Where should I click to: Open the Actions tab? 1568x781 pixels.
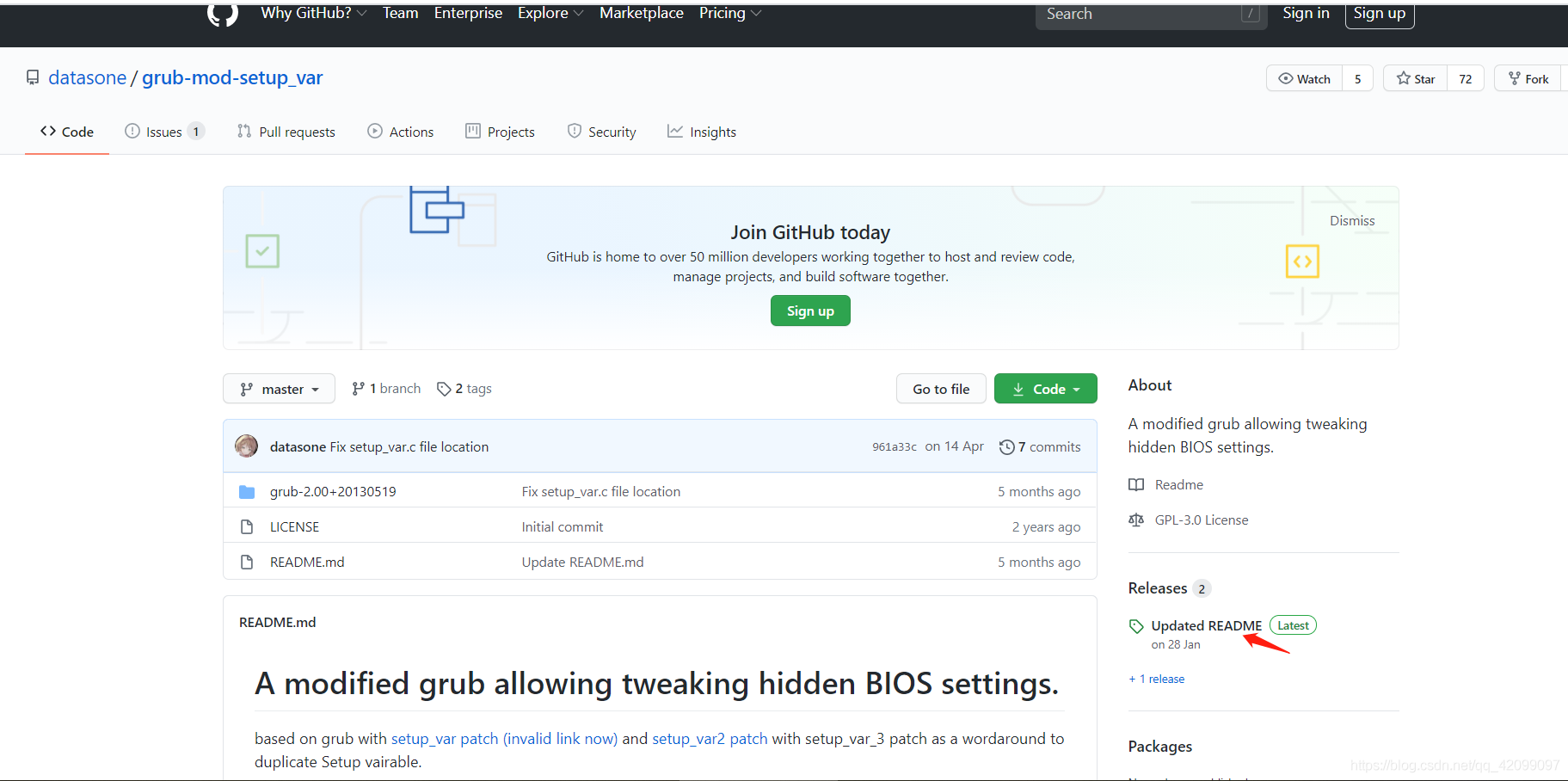coord(401,132)
